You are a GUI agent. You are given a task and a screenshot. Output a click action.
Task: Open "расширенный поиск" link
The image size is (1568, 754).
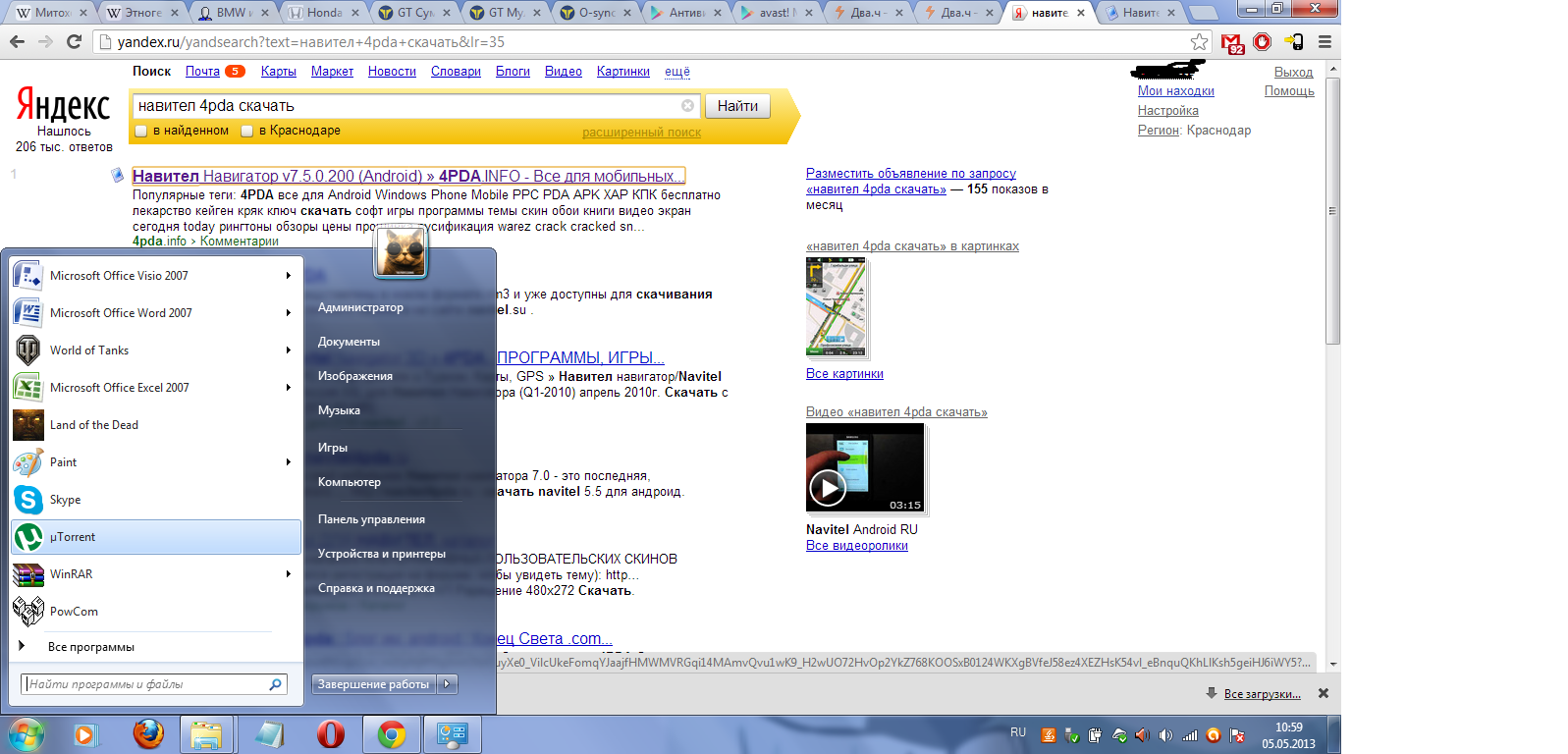pos(641,133)
